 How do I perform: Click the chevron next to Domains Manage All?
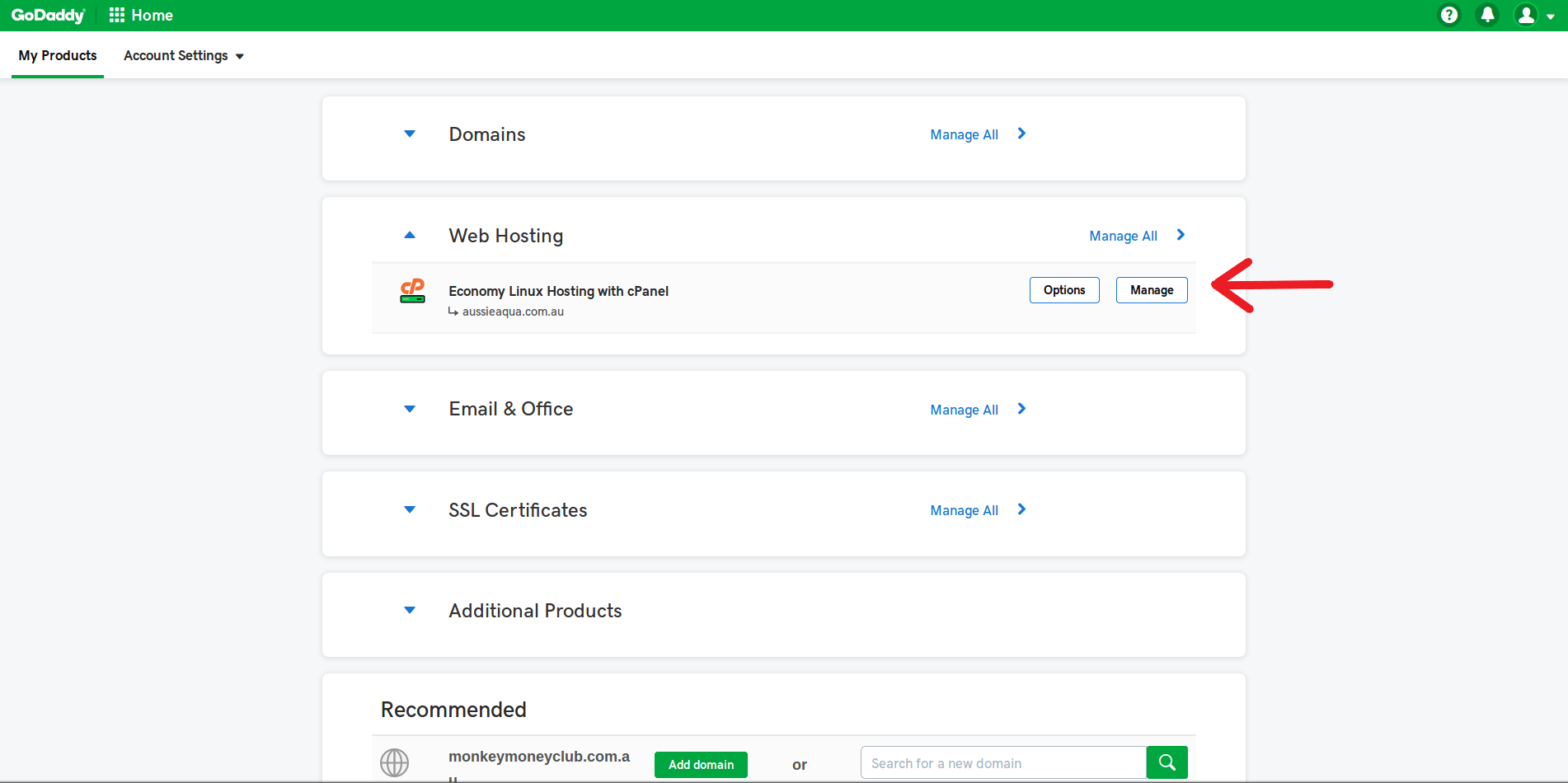tap(1021, 134)
